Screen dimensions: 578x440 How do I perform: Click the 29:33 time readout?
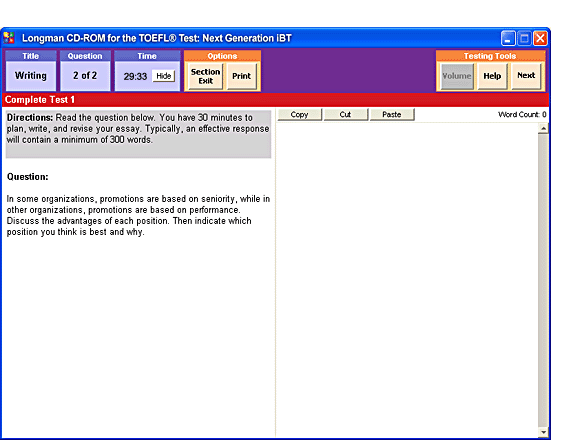coord(135,77)
